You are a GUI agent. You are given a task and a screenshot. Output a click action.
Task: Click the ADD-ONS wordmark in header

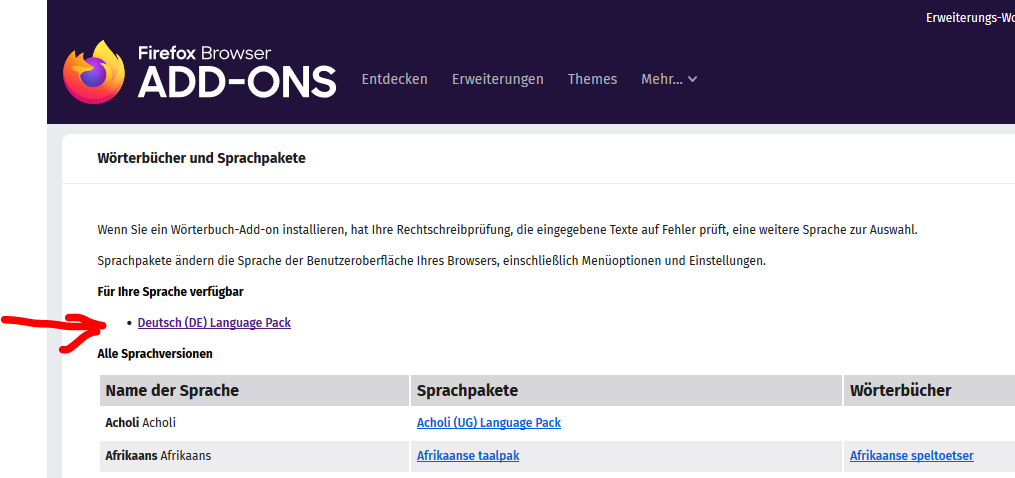(x=236, y=83)
